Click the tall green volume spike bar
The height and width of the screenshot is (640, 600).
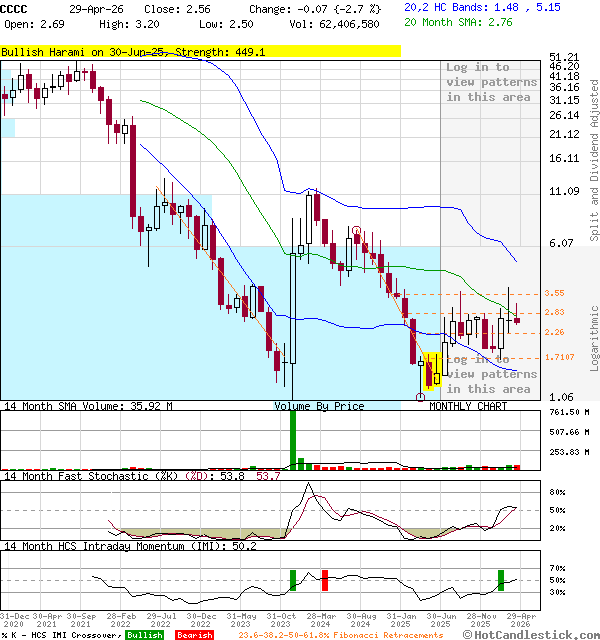click(x=293, y=439)
